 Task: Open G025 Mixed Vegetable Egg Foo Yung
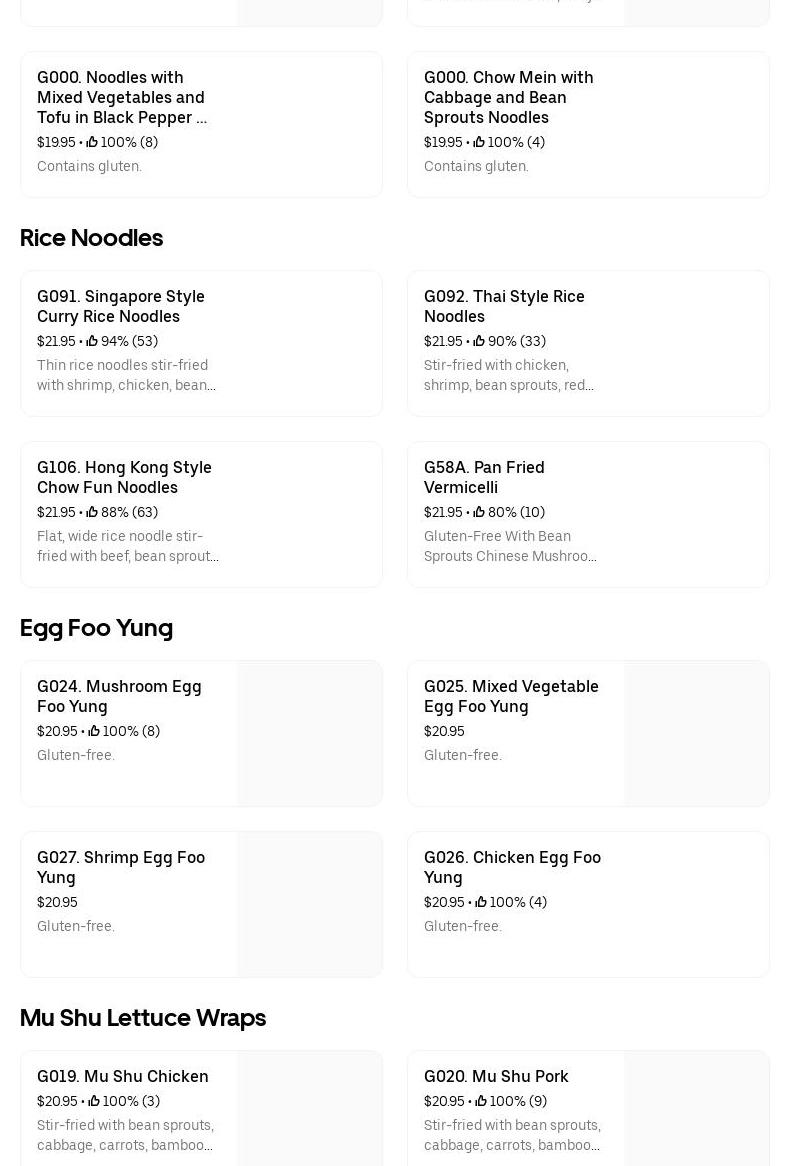tap(511, 696)
